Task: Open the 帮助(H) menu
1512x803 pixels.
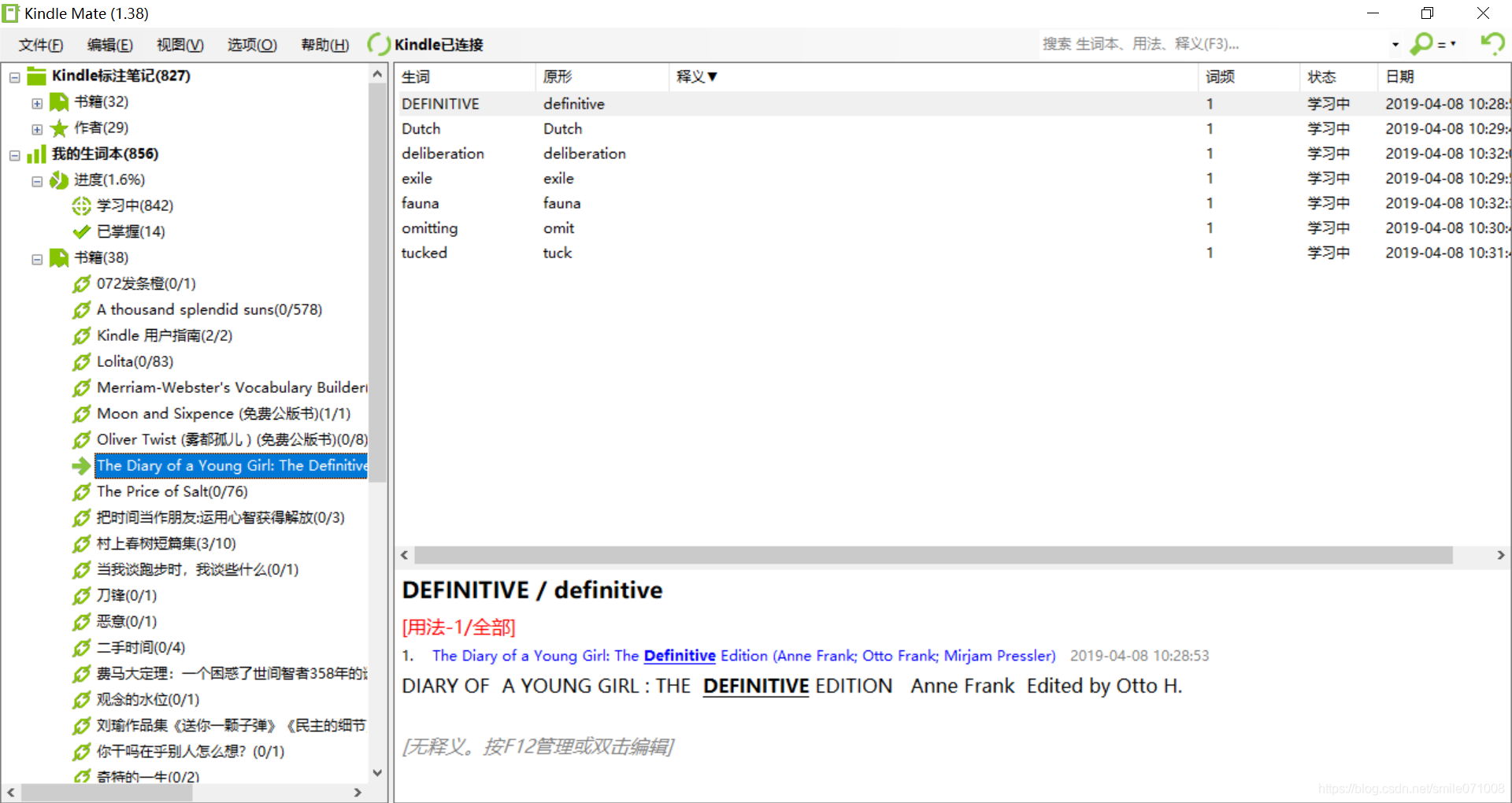Action: point(325,45)
